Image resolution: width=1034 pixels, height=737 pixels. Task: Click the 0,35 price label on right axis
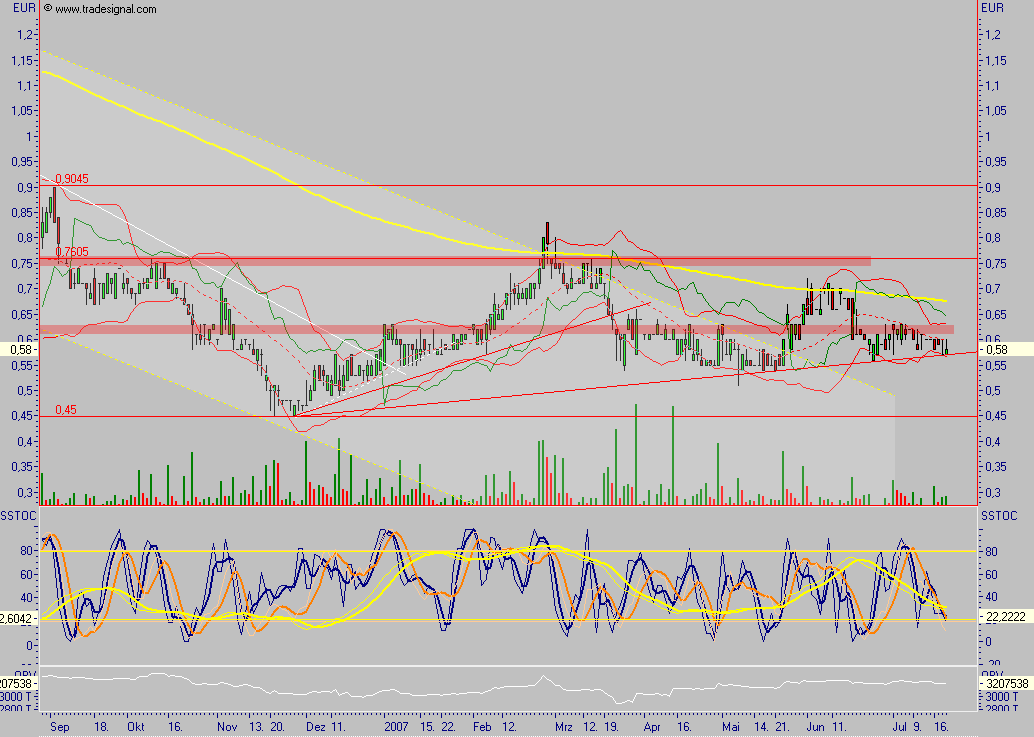coord(996,466)
